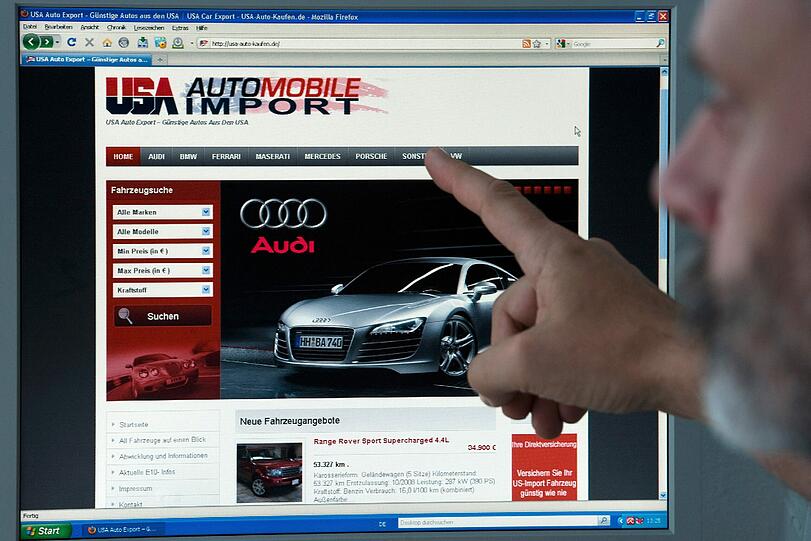Click the red system tray icon
Image resolution: width=811 pixels, height=541 pixels.
tap(630, 521)
